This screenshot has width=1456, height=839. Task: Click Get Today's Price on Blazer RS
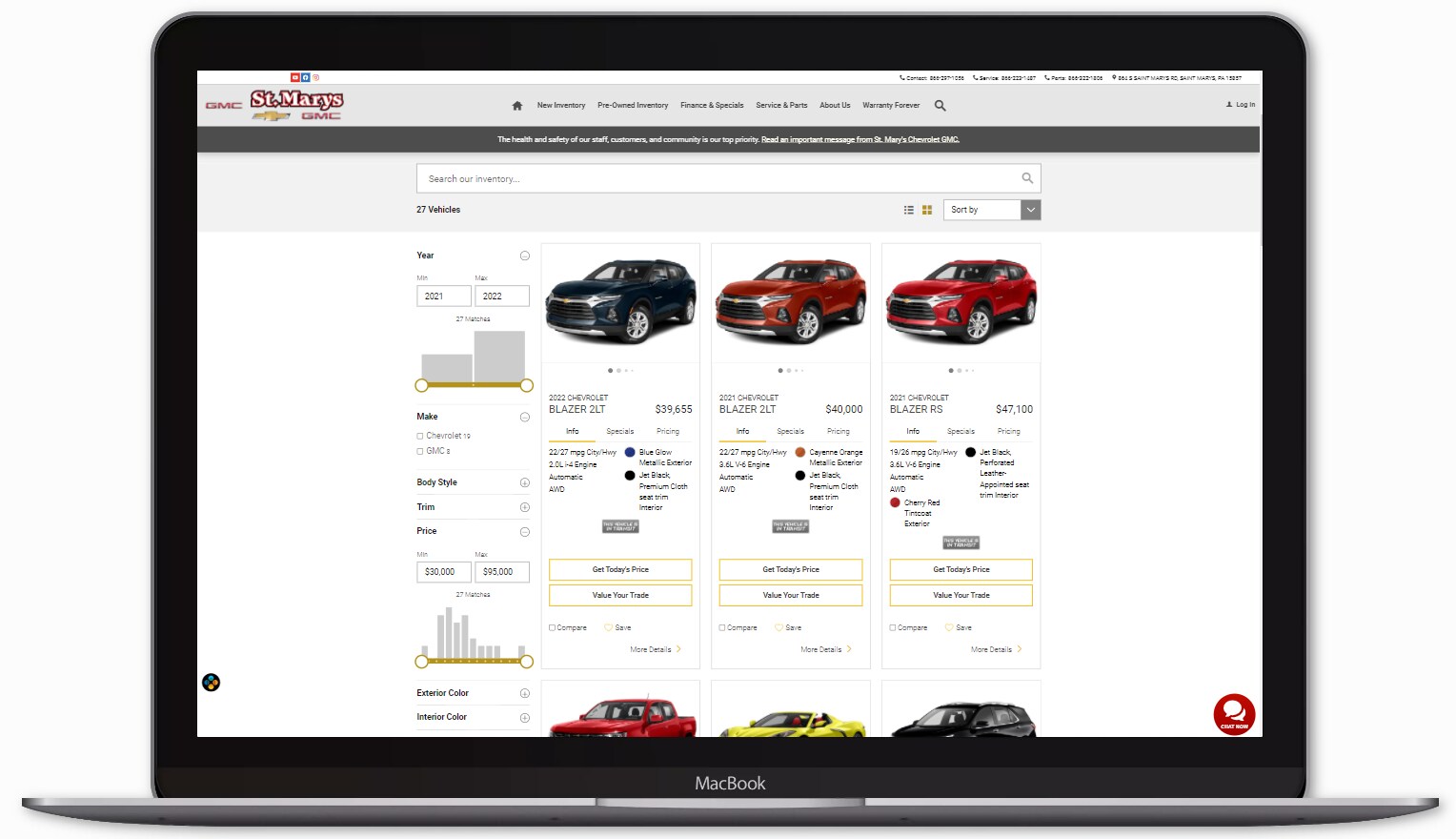pos(961,569)
